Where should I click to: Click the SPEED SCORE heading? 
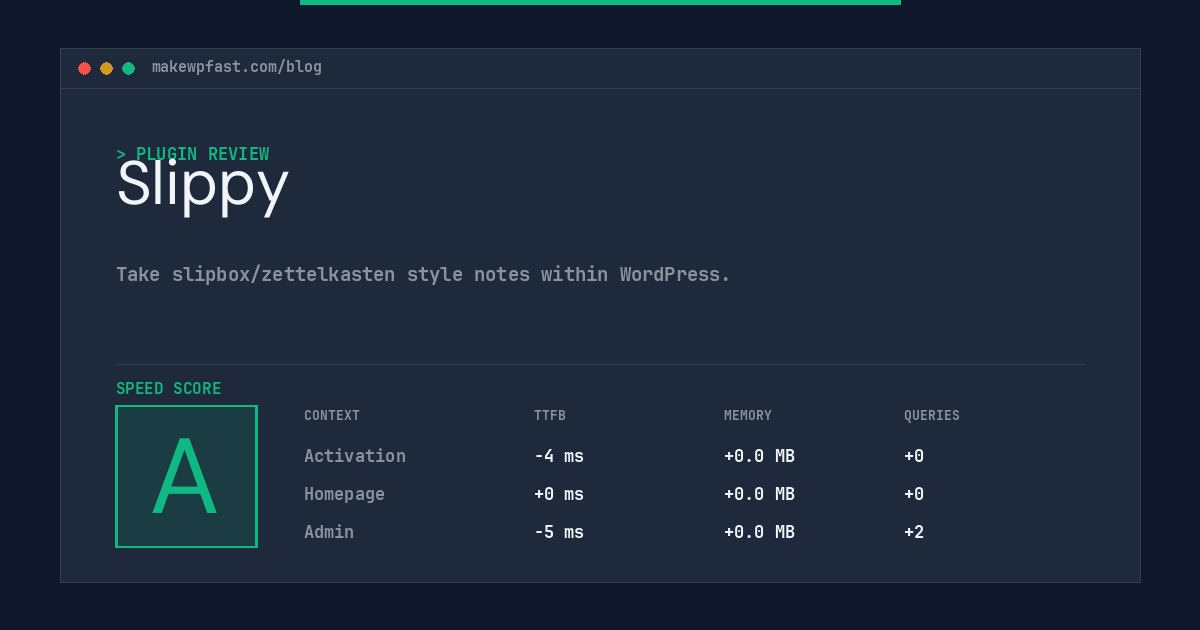(169, 389)
